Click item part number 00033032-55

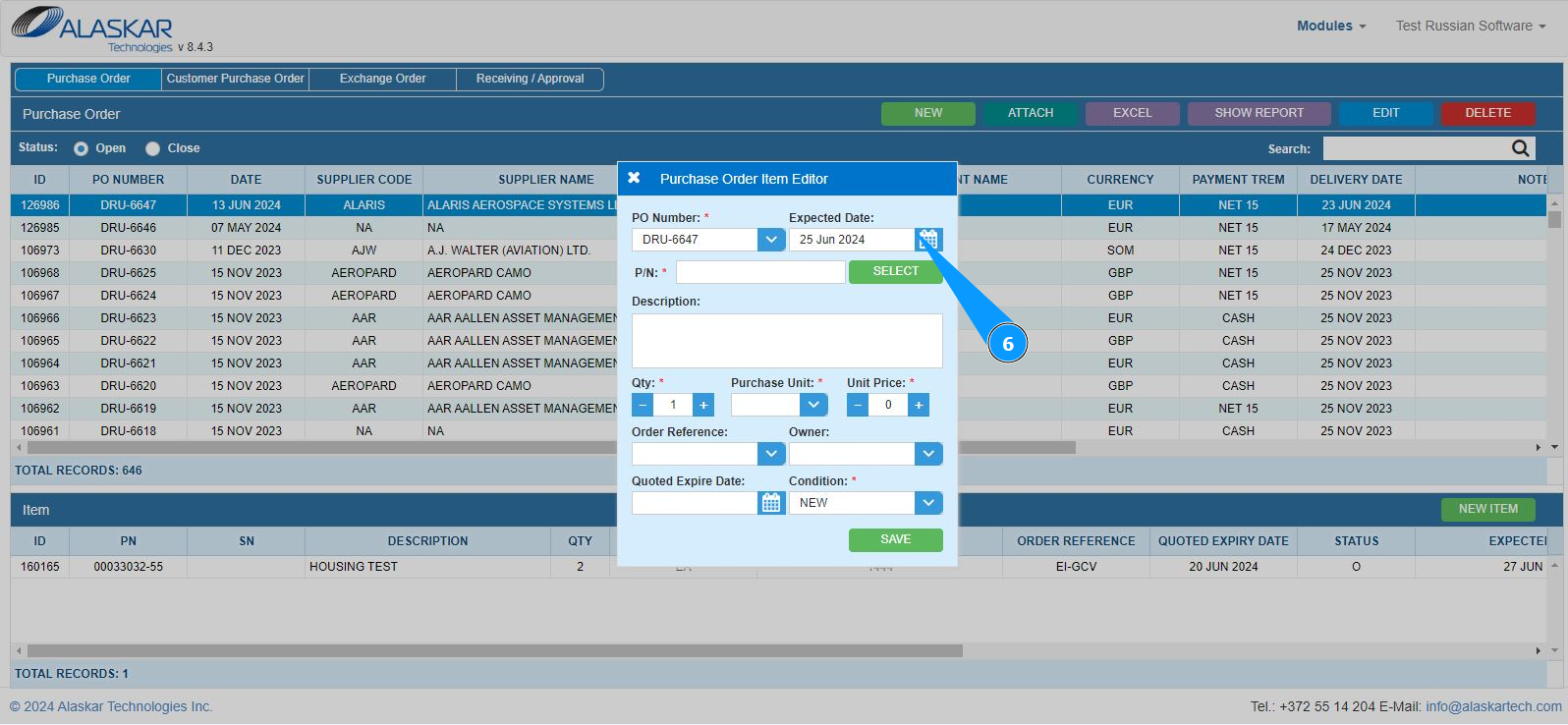tap(129, 567)
